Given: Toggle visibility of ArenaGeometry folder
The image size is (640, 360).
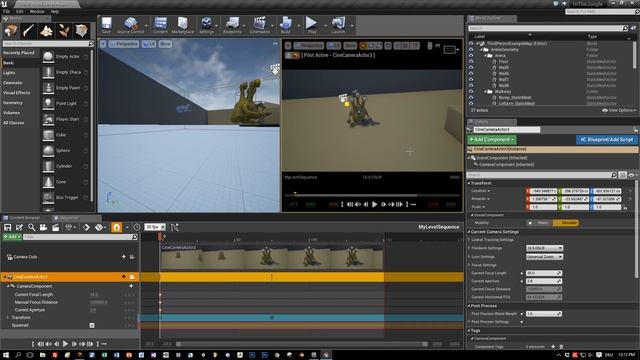Looking at the screenshot, I should point(471,49).
